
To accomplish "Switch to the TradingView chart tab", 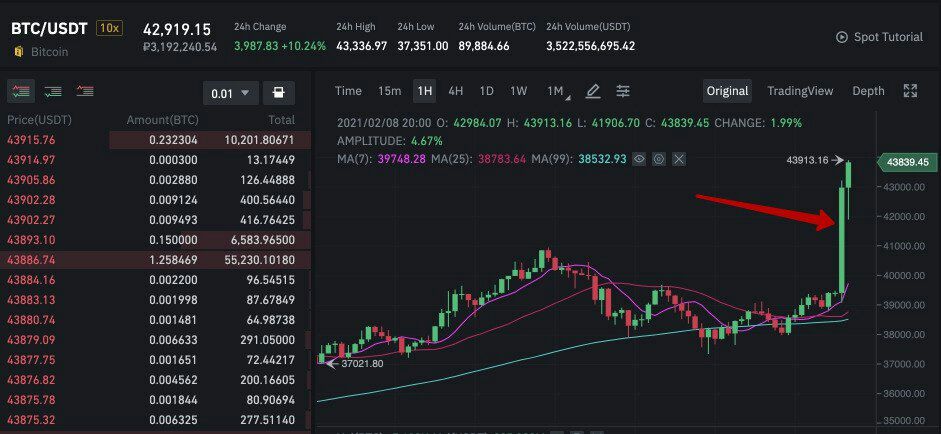I will pos(800,91).
